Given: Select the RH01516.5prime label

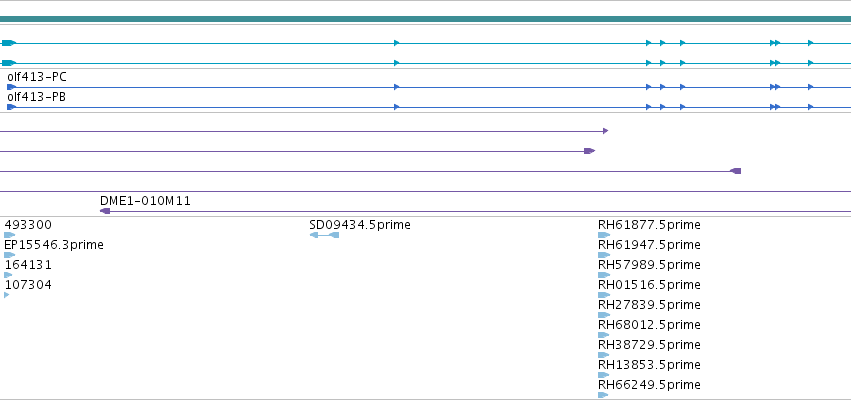Looking at the screenshot, I should click(x=649, y=285).
